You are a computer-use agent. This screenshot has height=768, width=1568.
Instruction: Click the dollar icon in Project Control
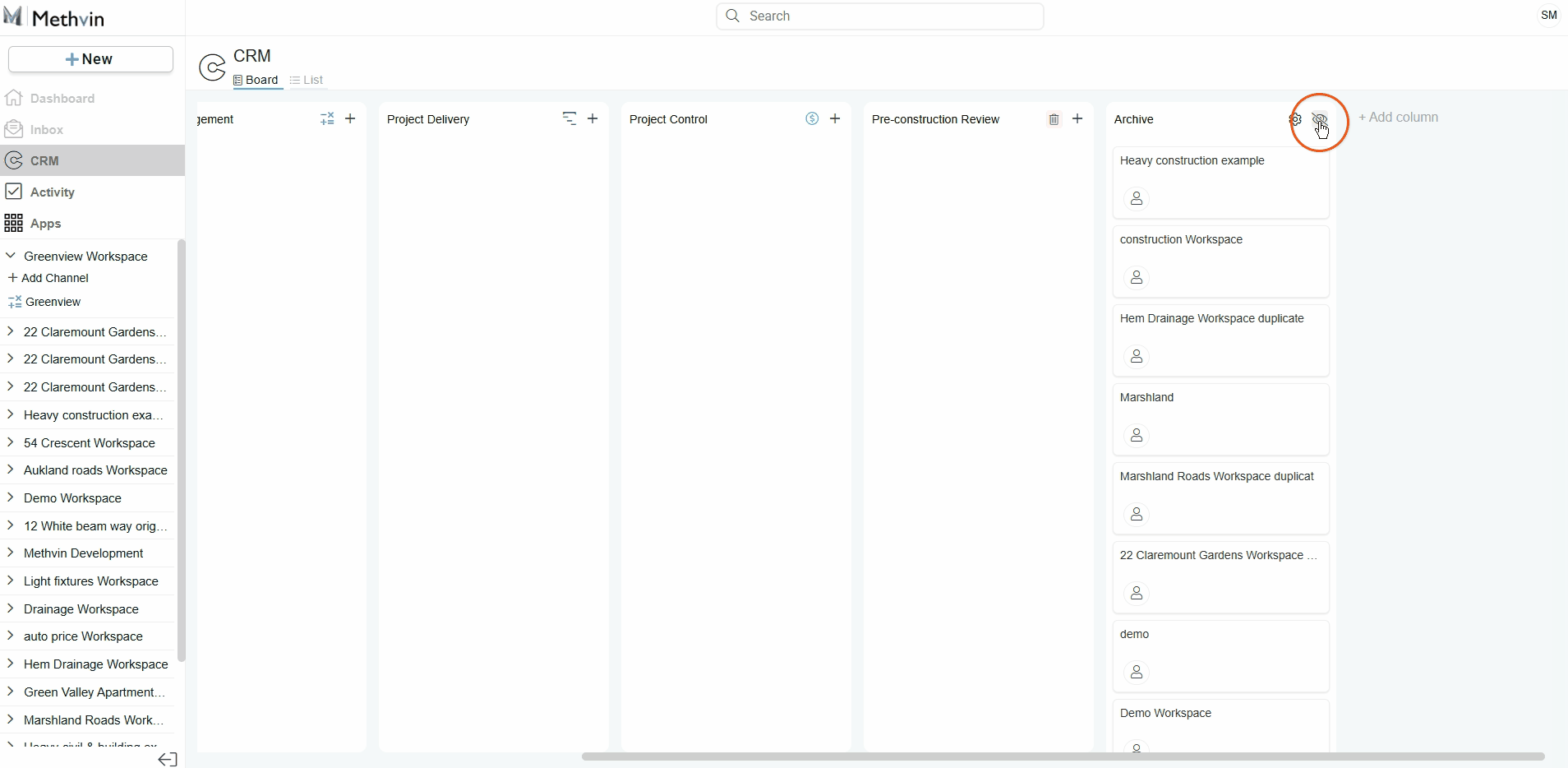(812, 118)
